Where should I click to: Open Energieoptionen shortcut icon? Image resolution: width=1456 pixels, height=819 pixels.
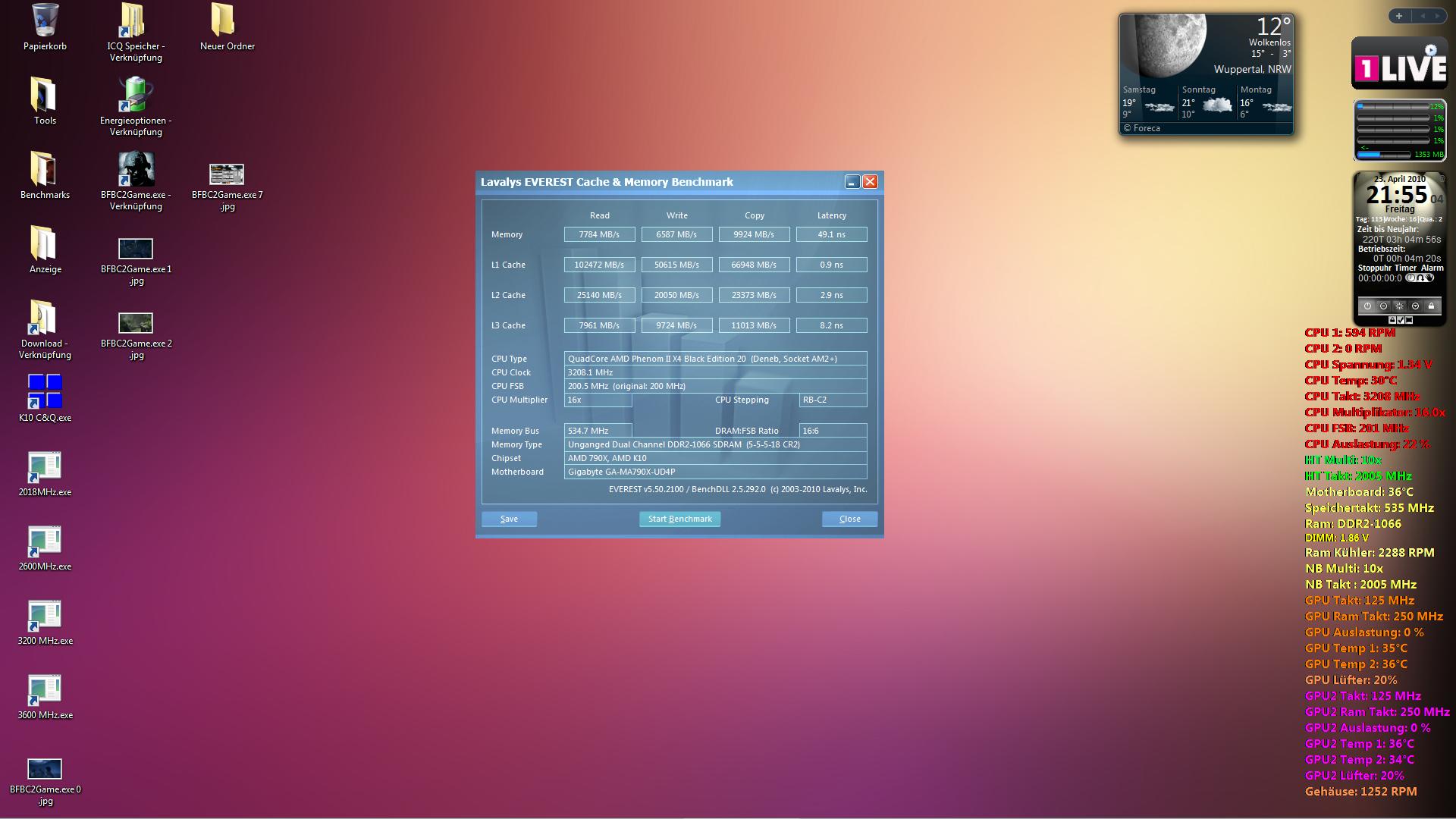(x=136, y=95)
